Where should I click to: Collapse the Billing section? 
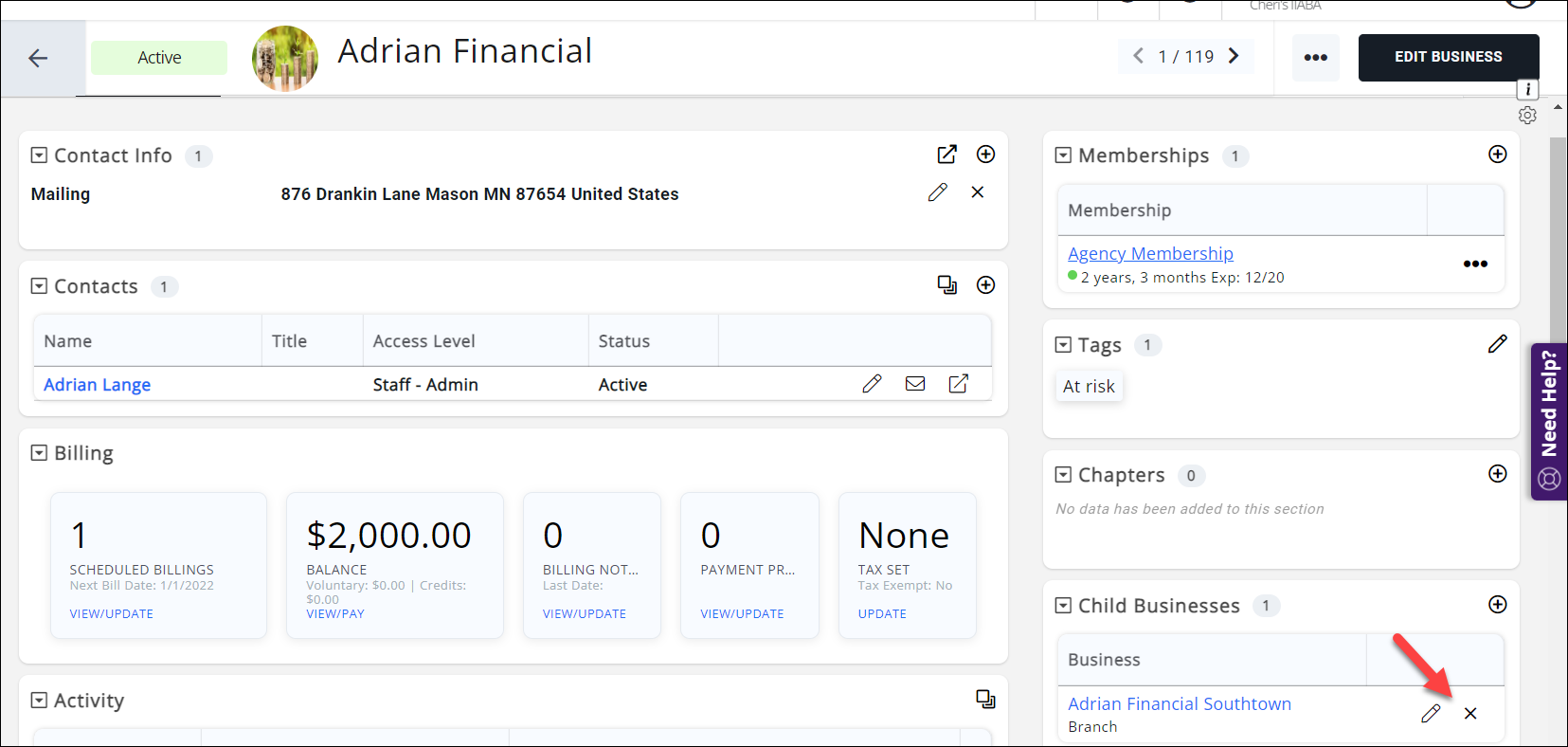(x=39, y=453)
